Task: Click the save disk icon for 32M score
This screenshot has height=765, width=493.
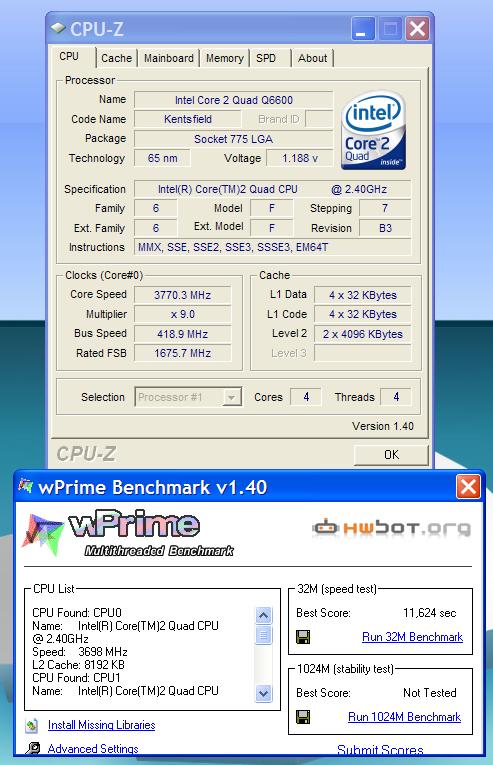Action: click(x=303, y=637)
